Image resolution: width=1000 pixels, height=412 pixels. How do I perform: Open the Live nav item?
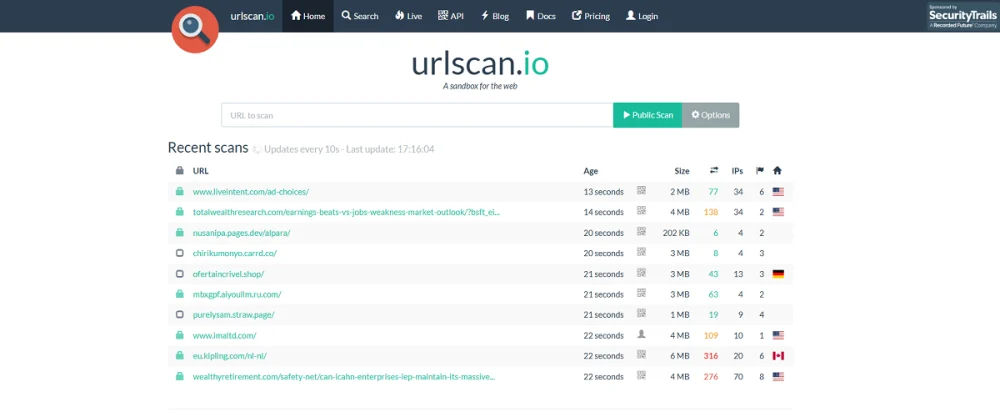coord(408,16)
